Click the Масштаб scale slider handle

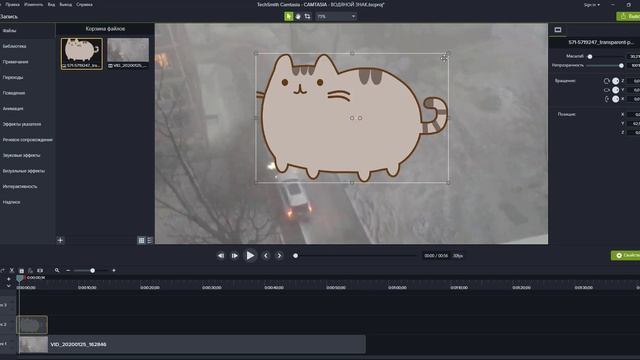pyautogui.click(x=590, y=56)
